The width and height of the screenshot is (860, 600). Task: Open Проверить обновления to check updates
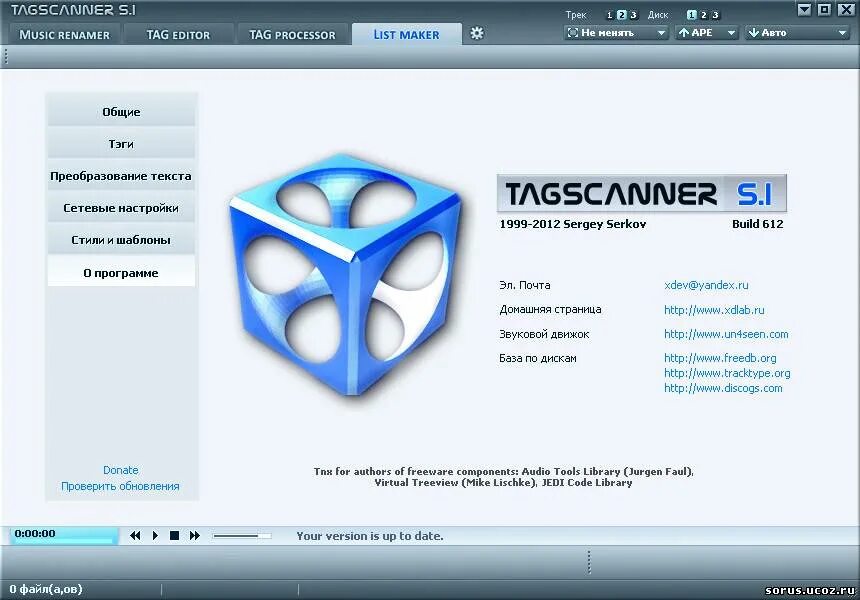point(120,485)
